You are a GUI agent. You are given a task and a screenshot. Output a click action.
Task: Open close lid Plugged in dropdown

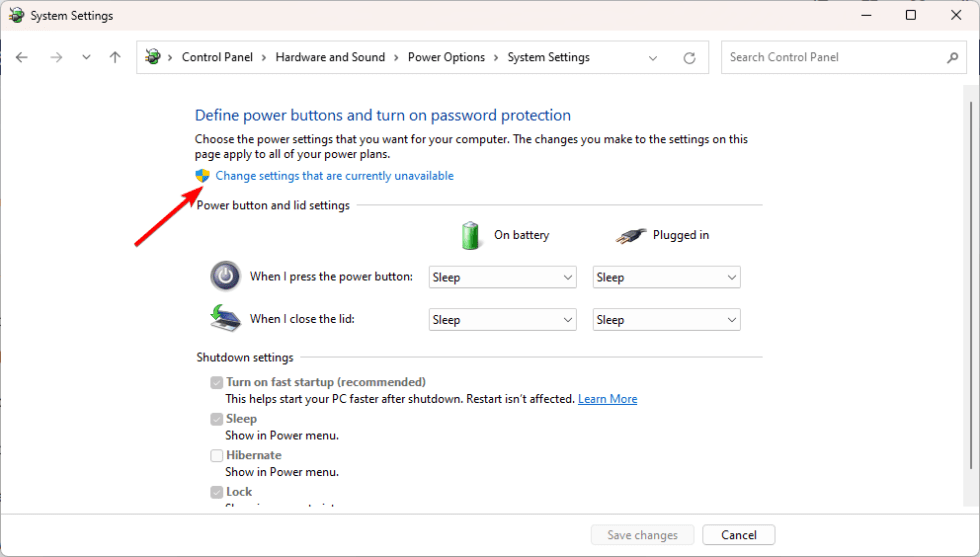click(666, 319)
